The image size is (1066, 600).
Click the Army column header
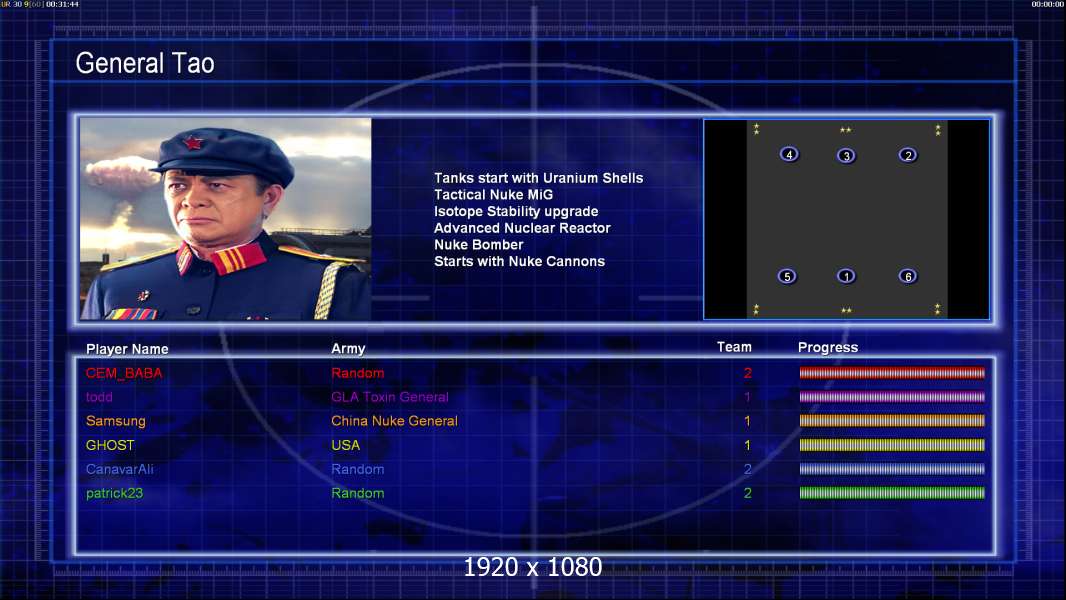pyautogui.click(x=348, y=349)
